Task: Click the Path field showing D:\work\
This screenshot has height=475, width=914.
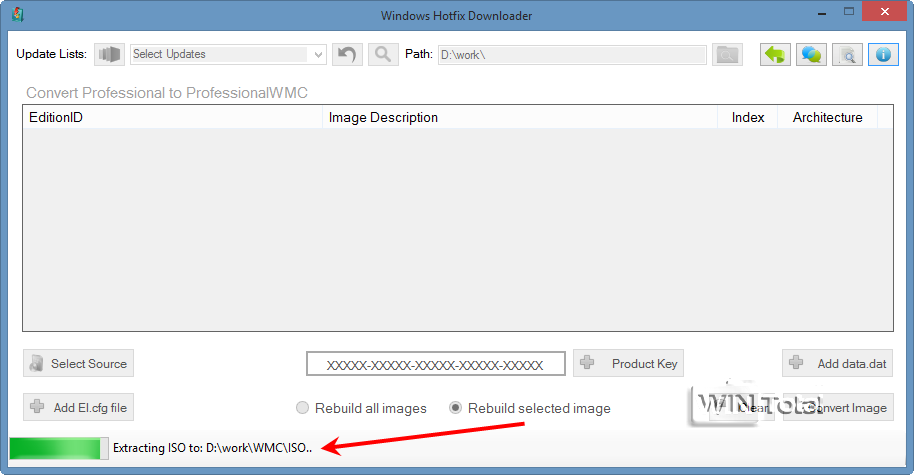Action: [x=572, y=55]
